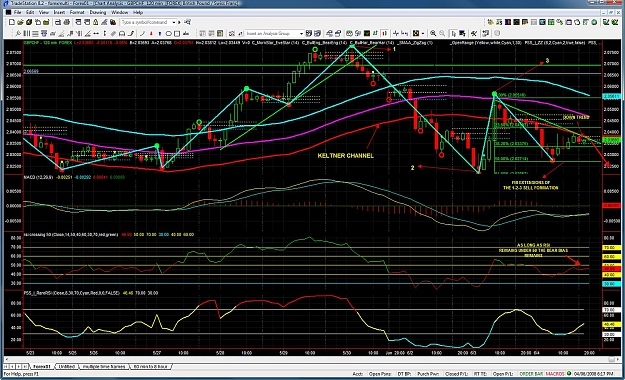The height and width of the screenshot is (380, 625).
Task: Open the Drawing menu
Action: [98, 12]
